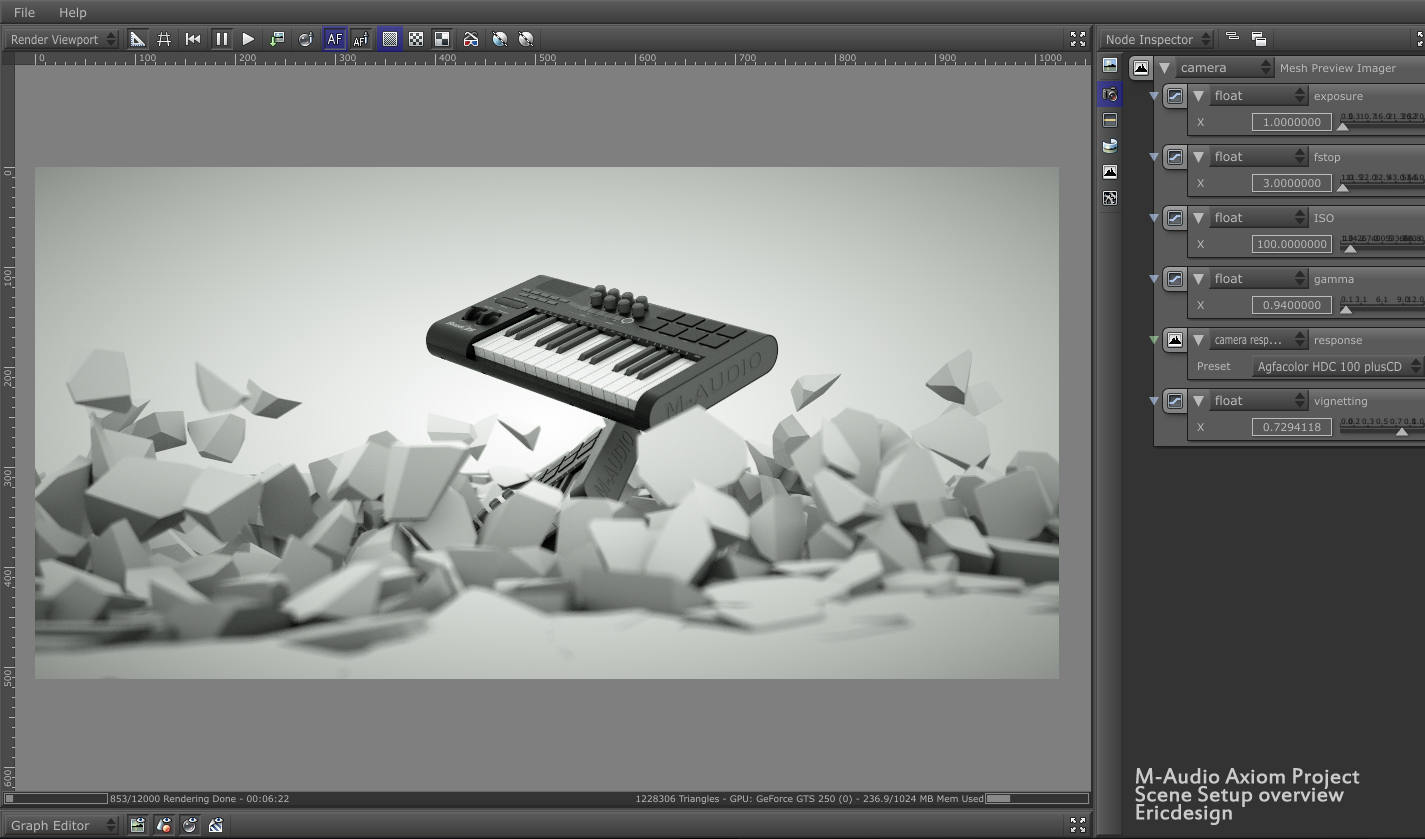Toggle the large black-and-white checker button
1425x839 pixels.
[x=442, y=39]
